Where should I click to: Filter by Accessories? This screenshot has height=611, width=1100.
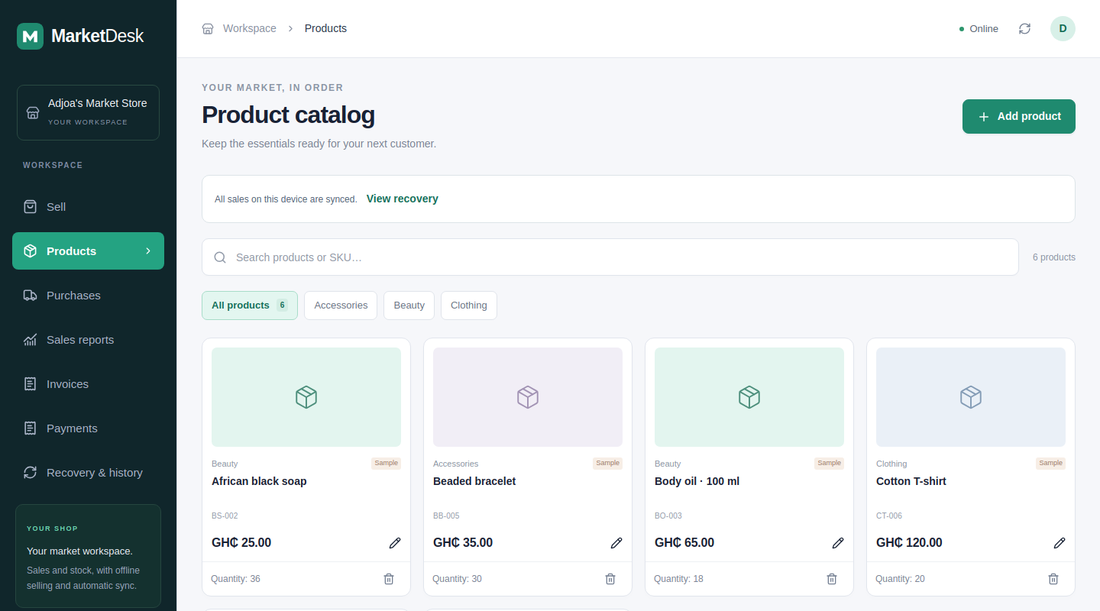(x=341, y=305)
